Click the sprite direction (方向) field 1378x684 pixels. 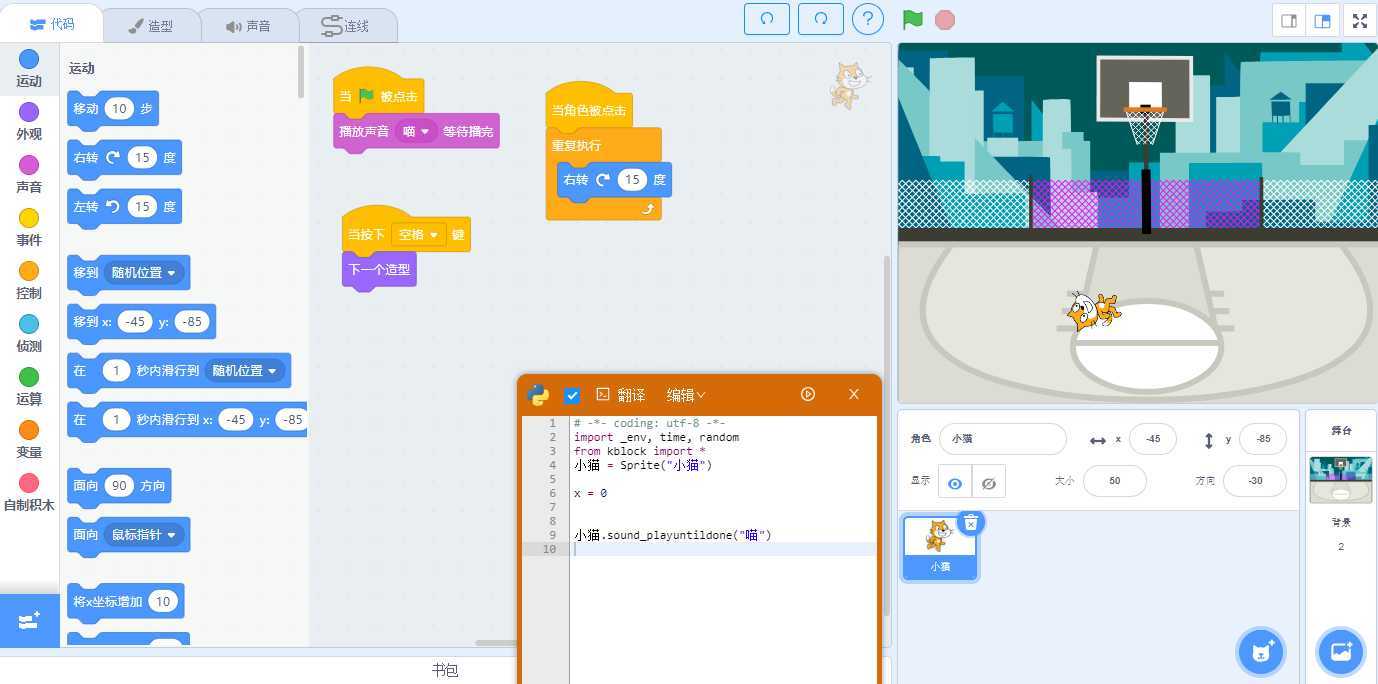(1255, 481)
